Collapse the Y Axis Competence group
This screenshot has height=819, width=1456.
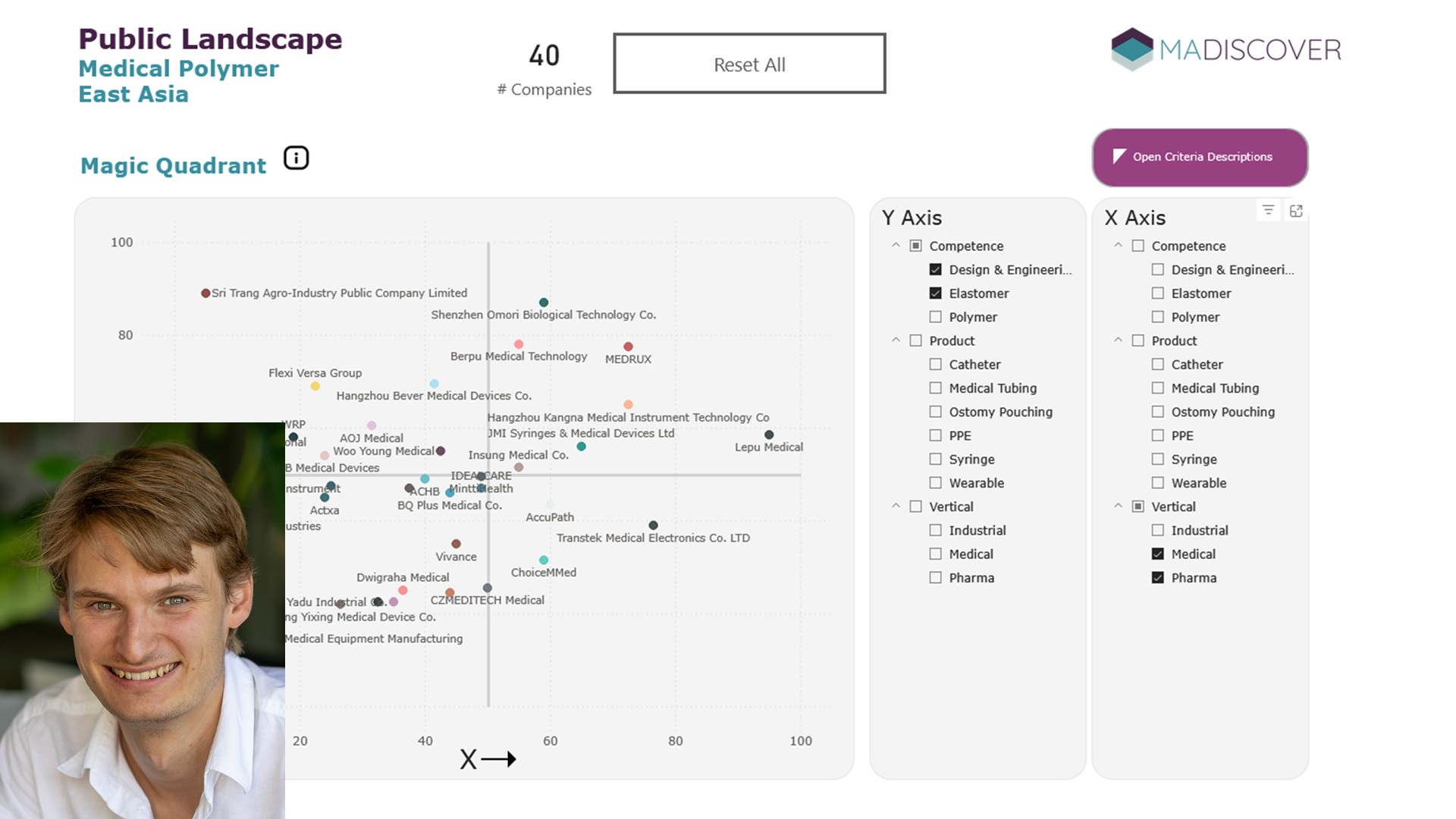[896, 246]
